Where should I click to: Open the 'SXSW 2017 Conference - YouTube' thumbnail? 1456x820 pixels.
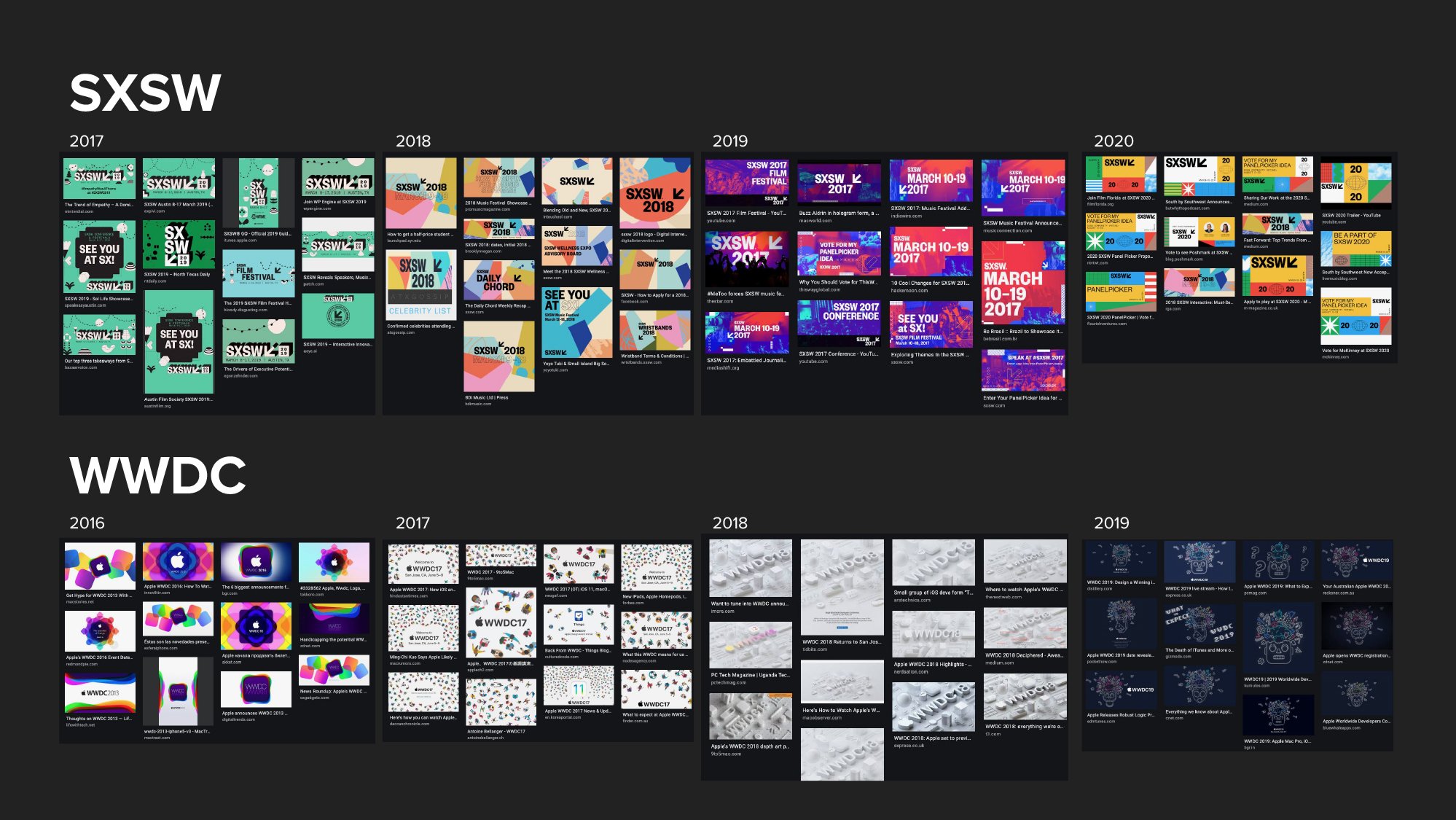click(x=839, y=324)
